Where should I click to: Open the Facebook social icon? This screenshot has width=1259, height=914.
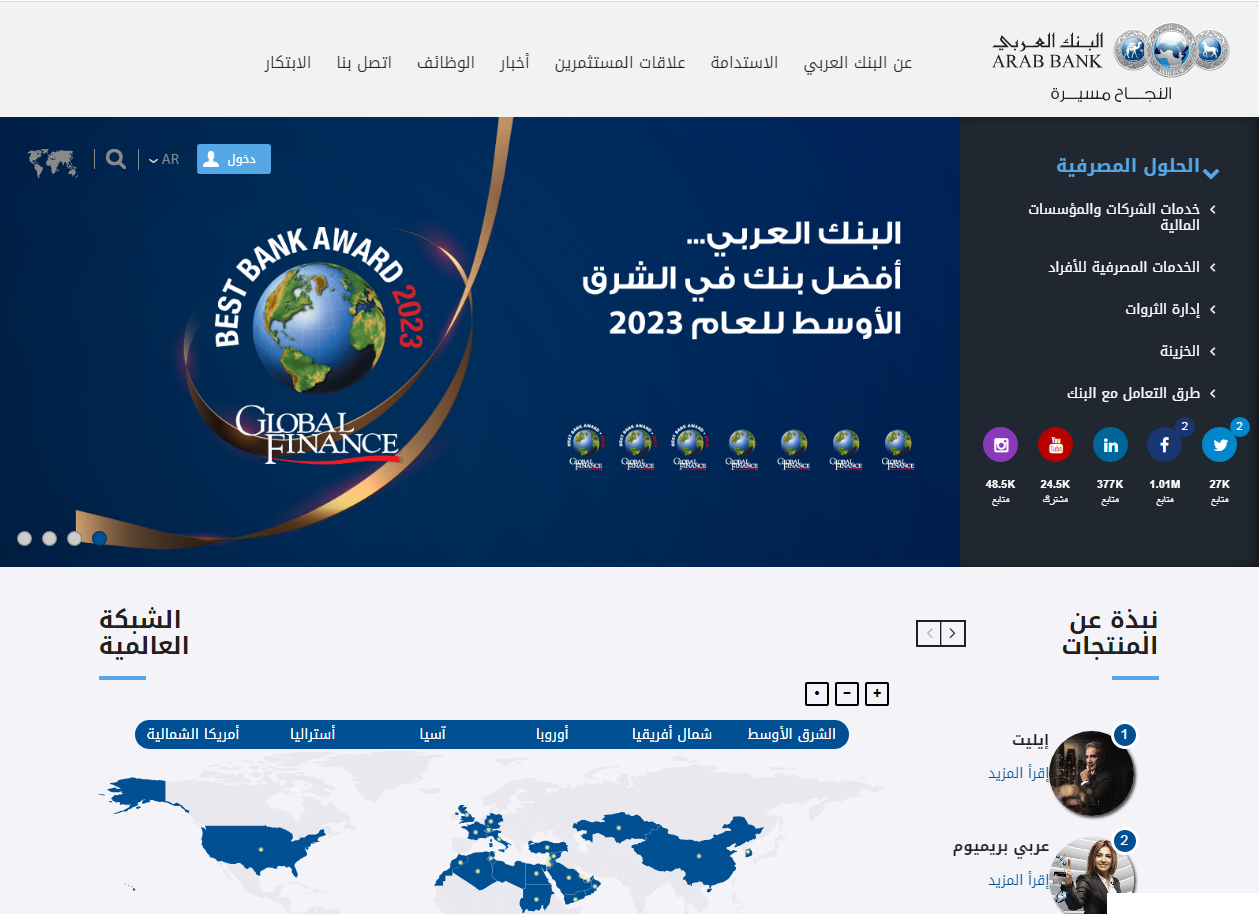pos(1164,444)
